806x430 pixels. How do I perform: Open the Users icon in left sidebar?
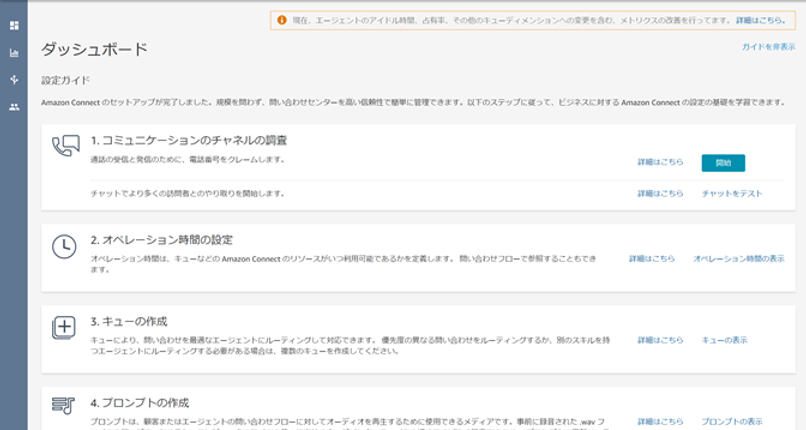pos(14,106)
